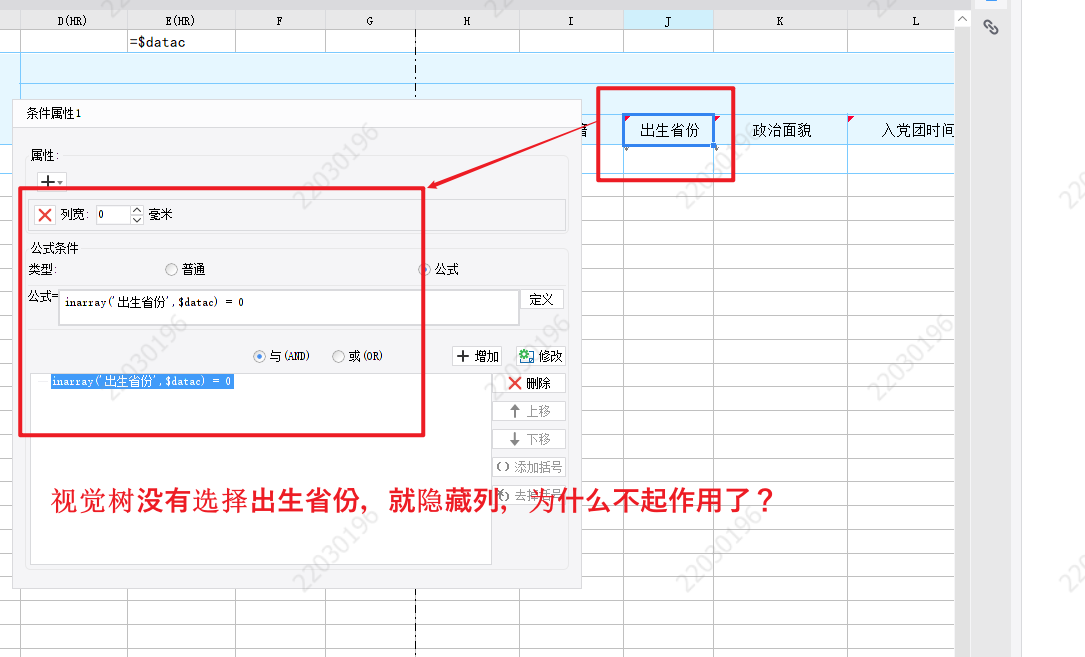Click the hyperlink chain icon in sidebar
Viewport: 1085px width, 657px height.
point(991,27)
